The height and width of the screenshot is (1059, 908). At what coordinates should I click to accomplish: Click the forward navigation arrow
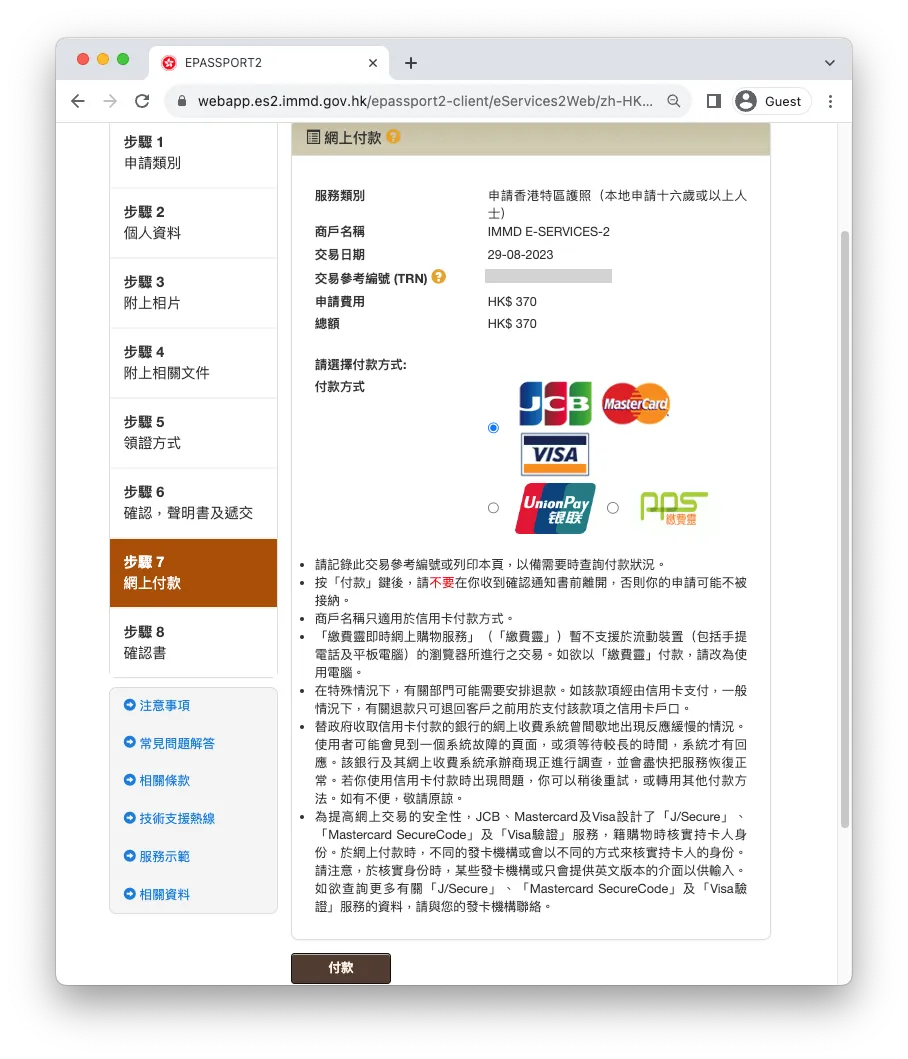(x=110, y=101)
